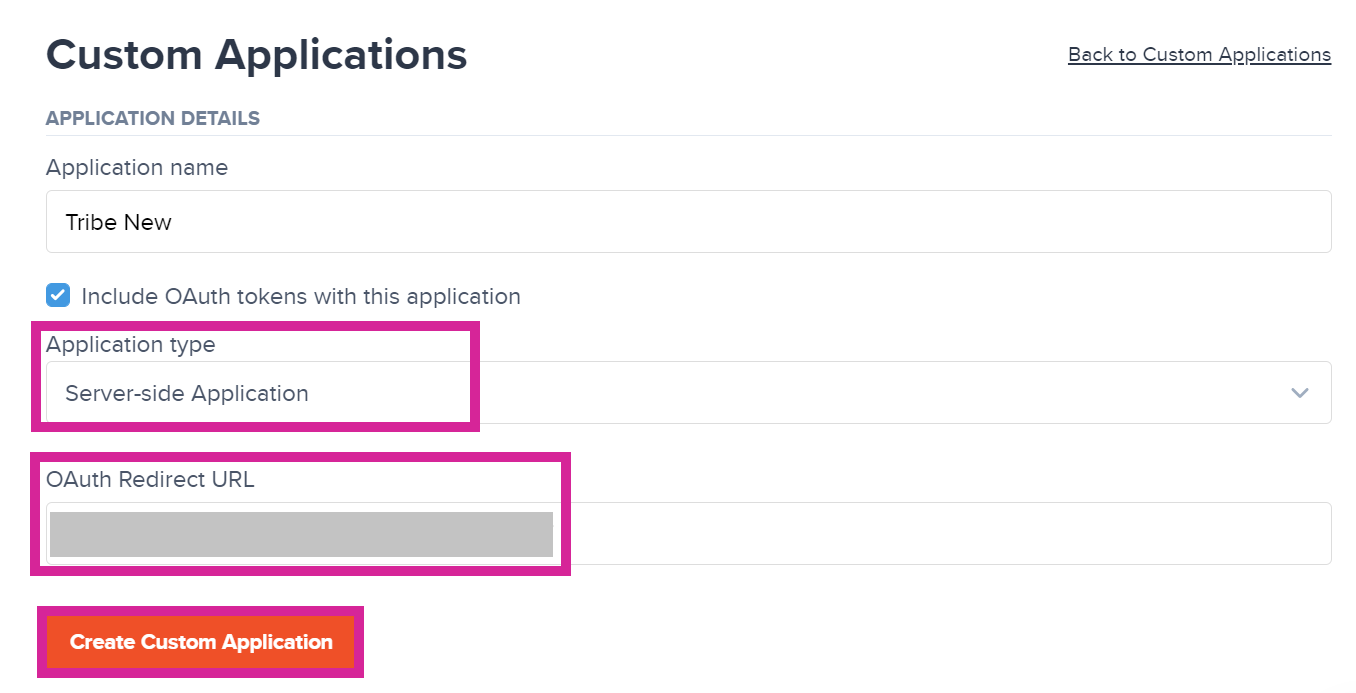Click empty space right of redacted URL

(940, 534)
